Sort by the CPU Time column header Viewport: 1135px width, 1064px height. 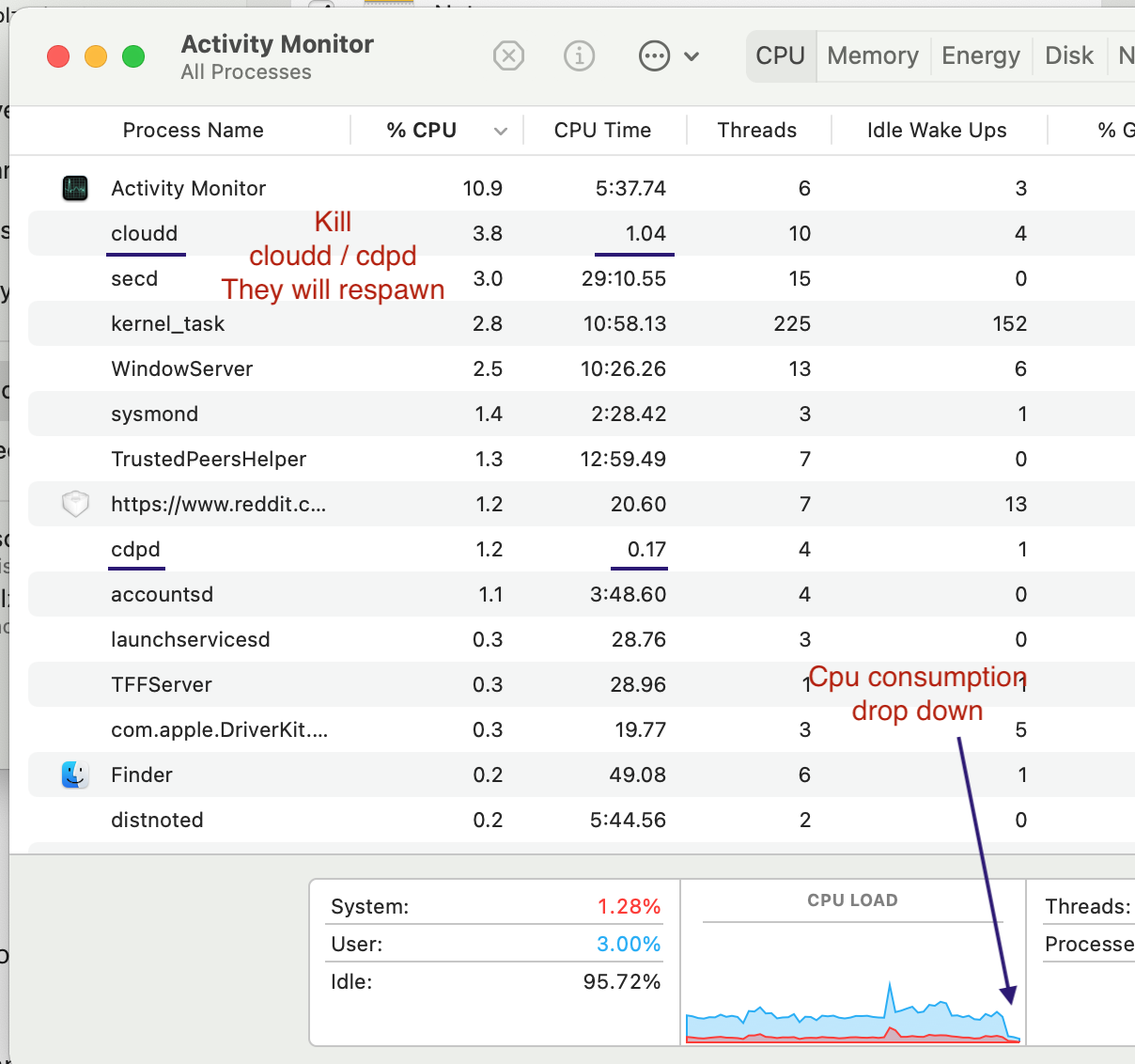[x=602, y=131]
